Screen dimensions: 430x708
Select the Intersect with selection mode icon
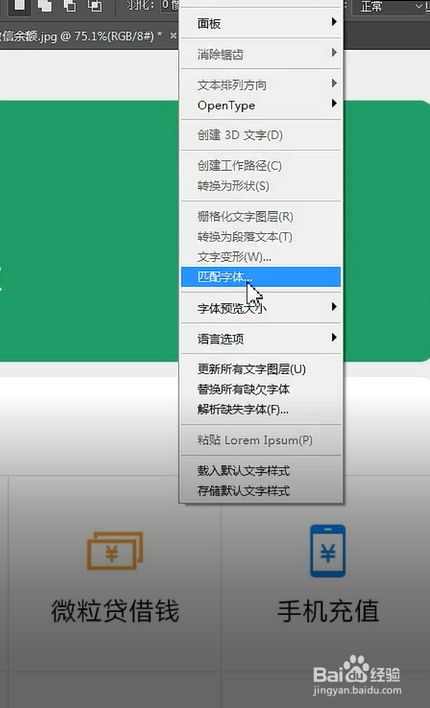(x=95, y=6)
